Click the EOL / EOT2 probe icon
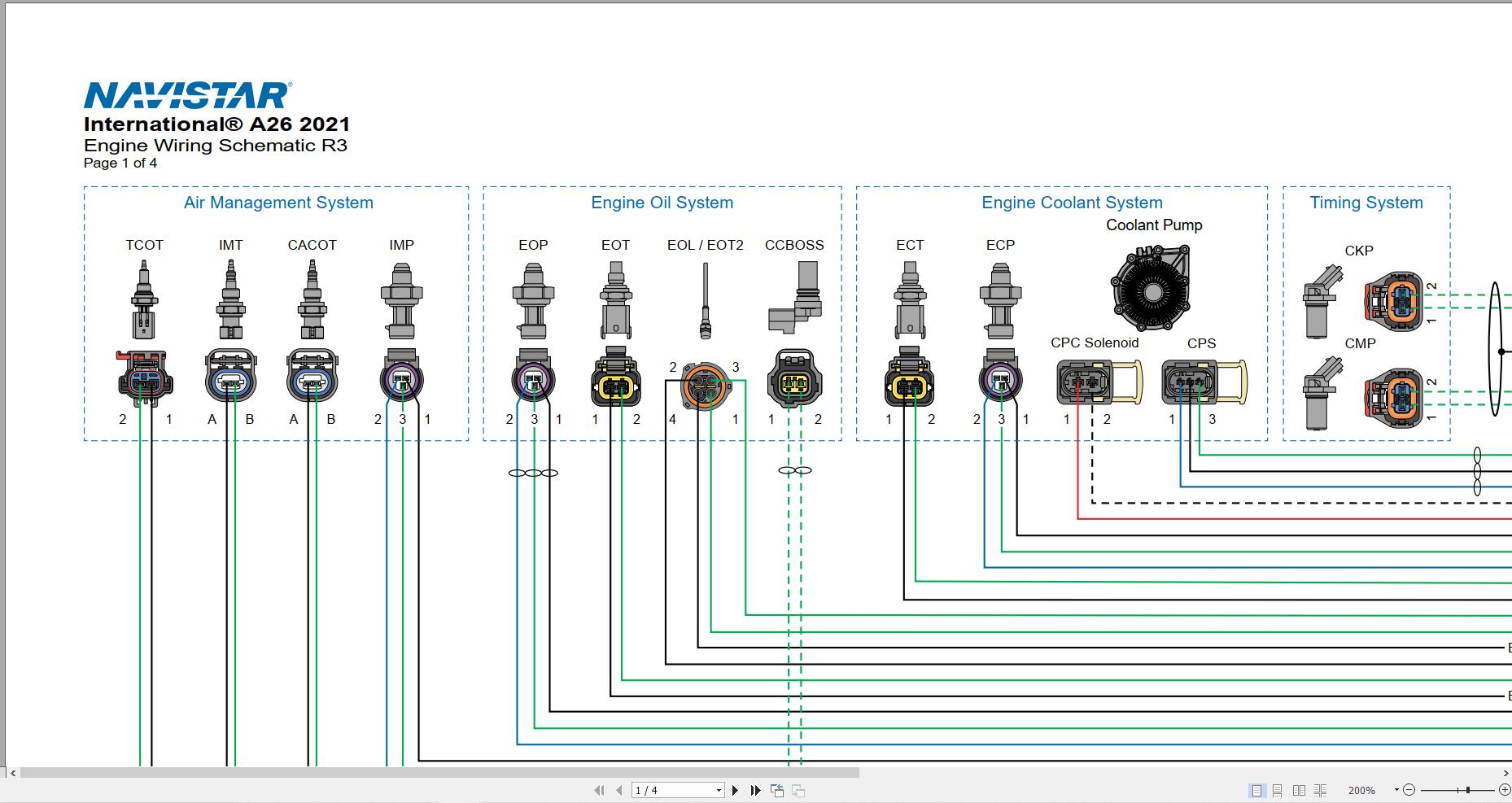This screenshot has height=803, width=1512. (x=706, y=301)
